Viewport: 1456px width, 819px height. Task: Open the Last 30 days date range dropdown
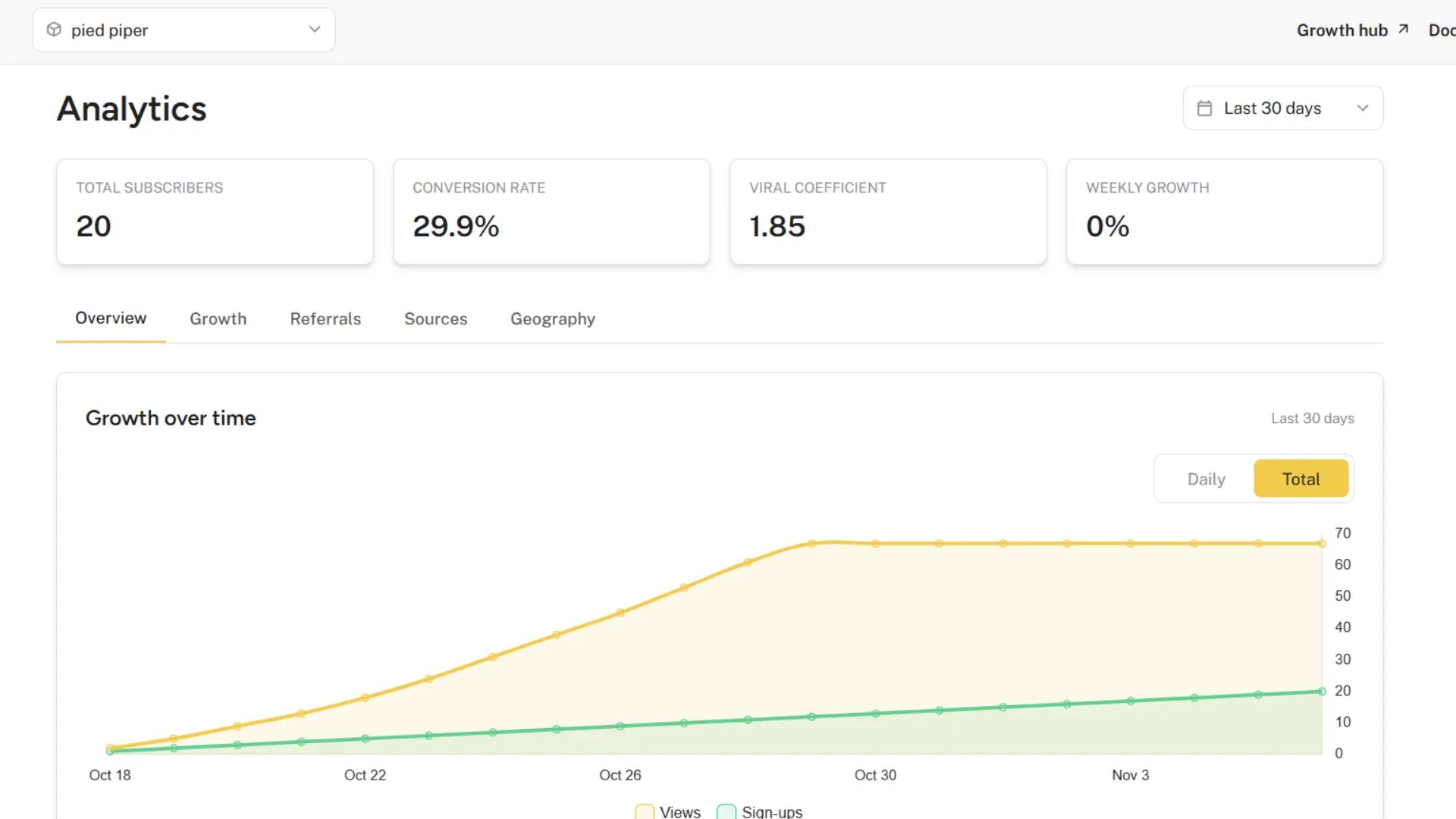pos(1282,108)
